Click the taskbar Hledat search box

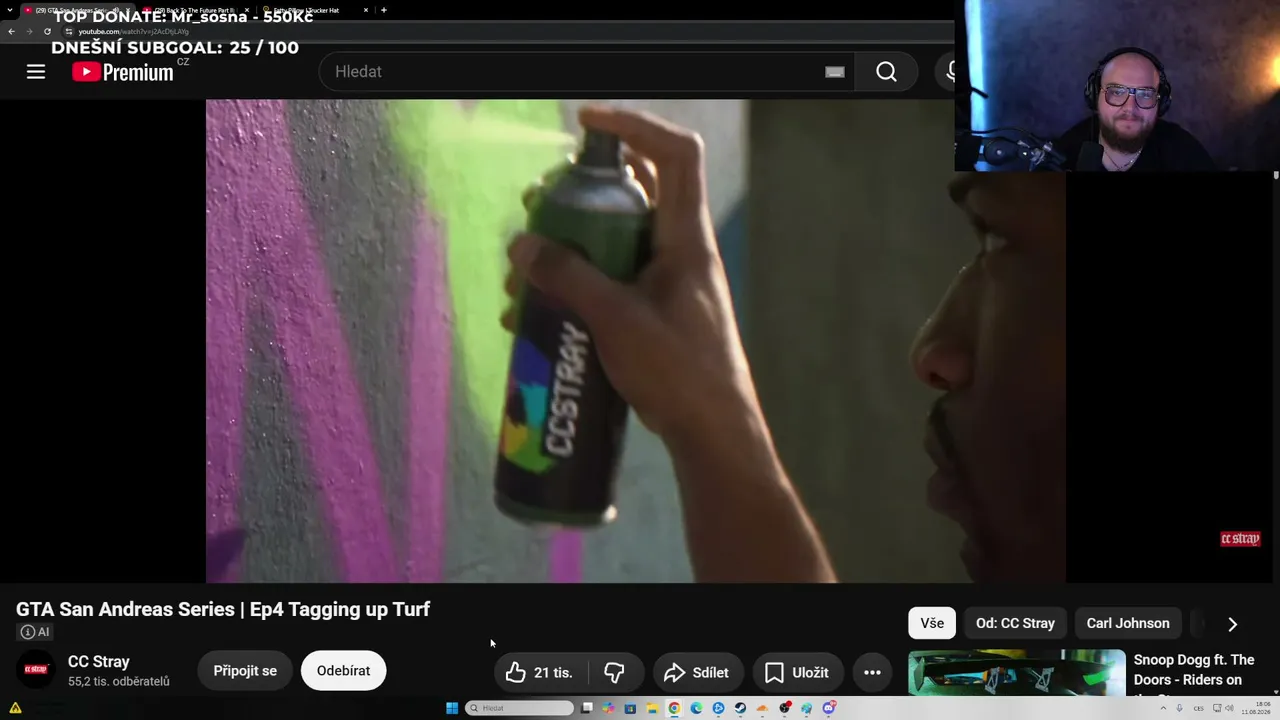coord(520,708)
